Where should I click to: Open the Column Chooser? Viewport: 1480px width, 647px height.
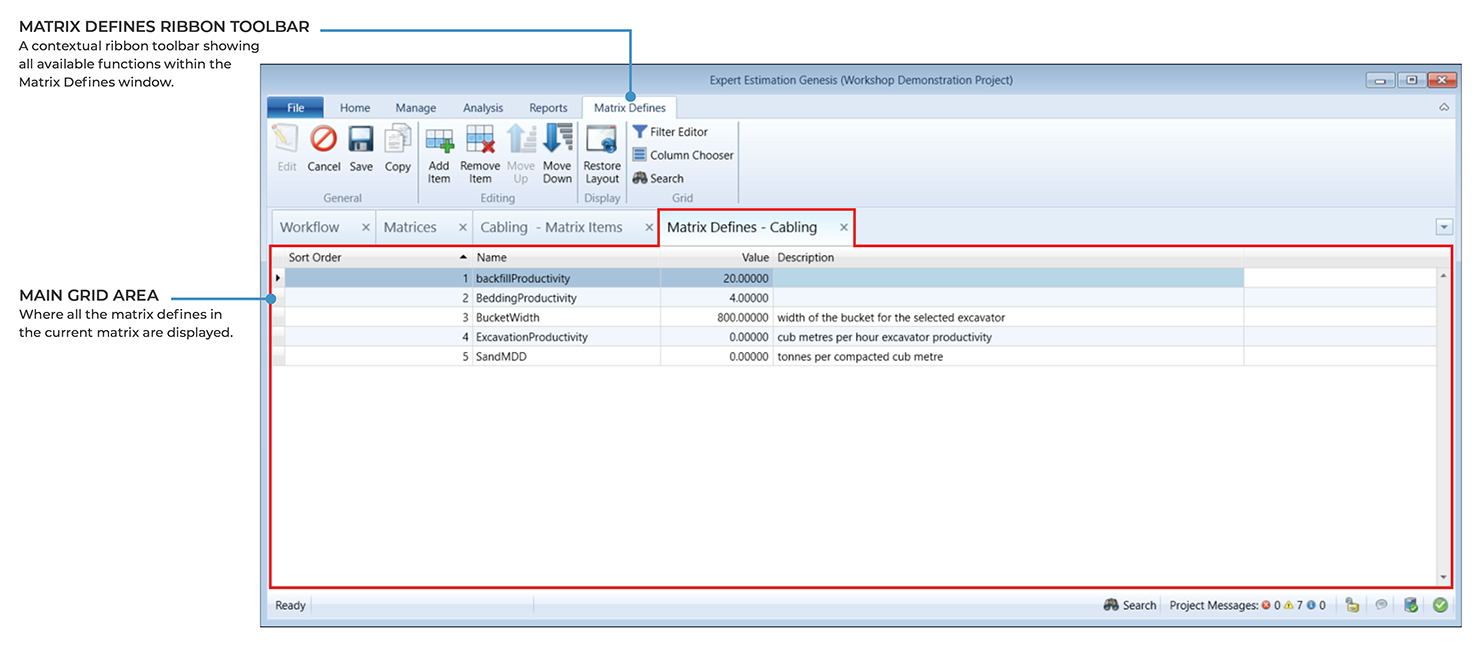click(683, 155)
